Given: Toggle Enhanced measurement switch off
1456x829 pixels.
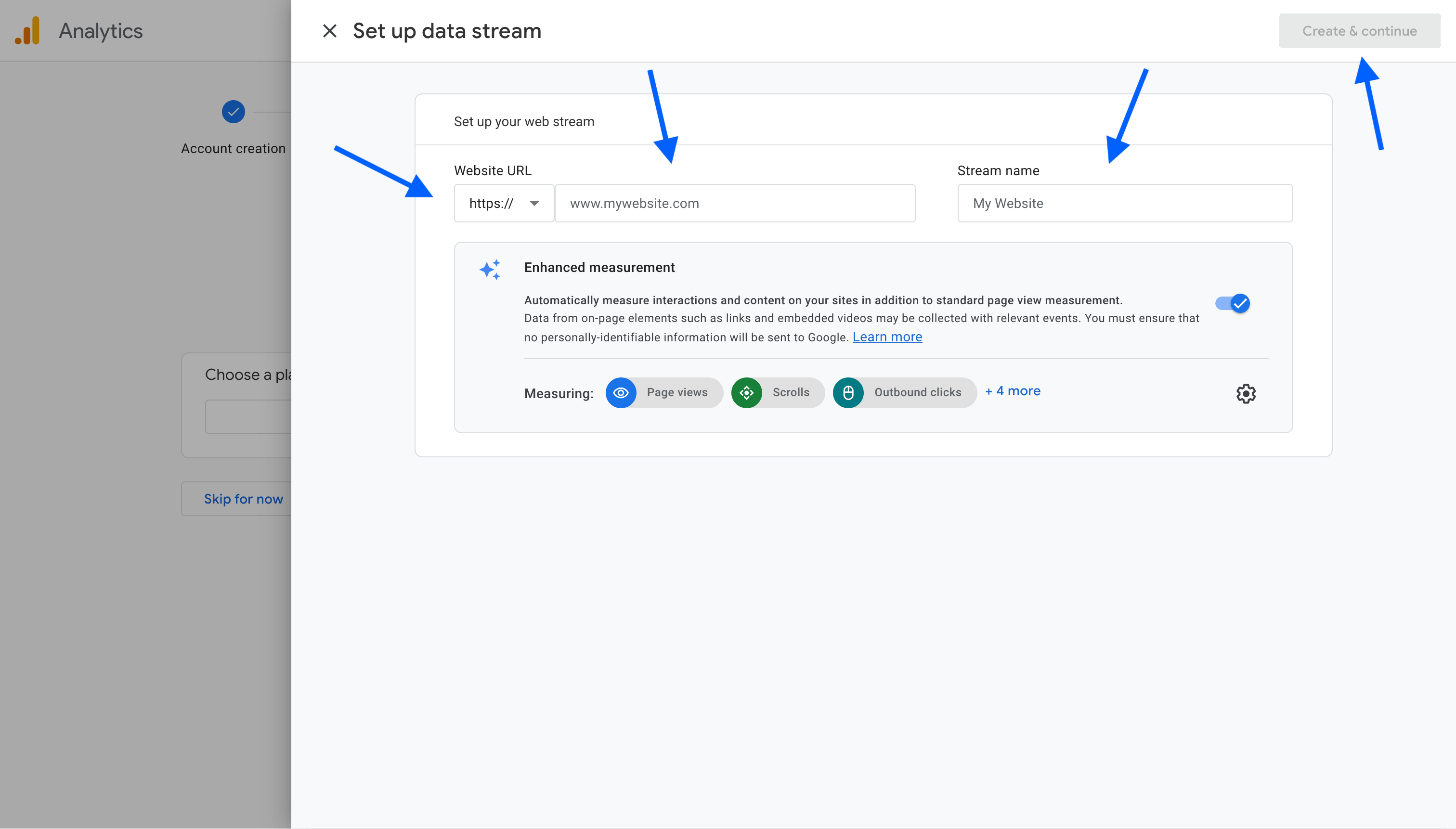Looking at the screenshot, I should 1232,303.
